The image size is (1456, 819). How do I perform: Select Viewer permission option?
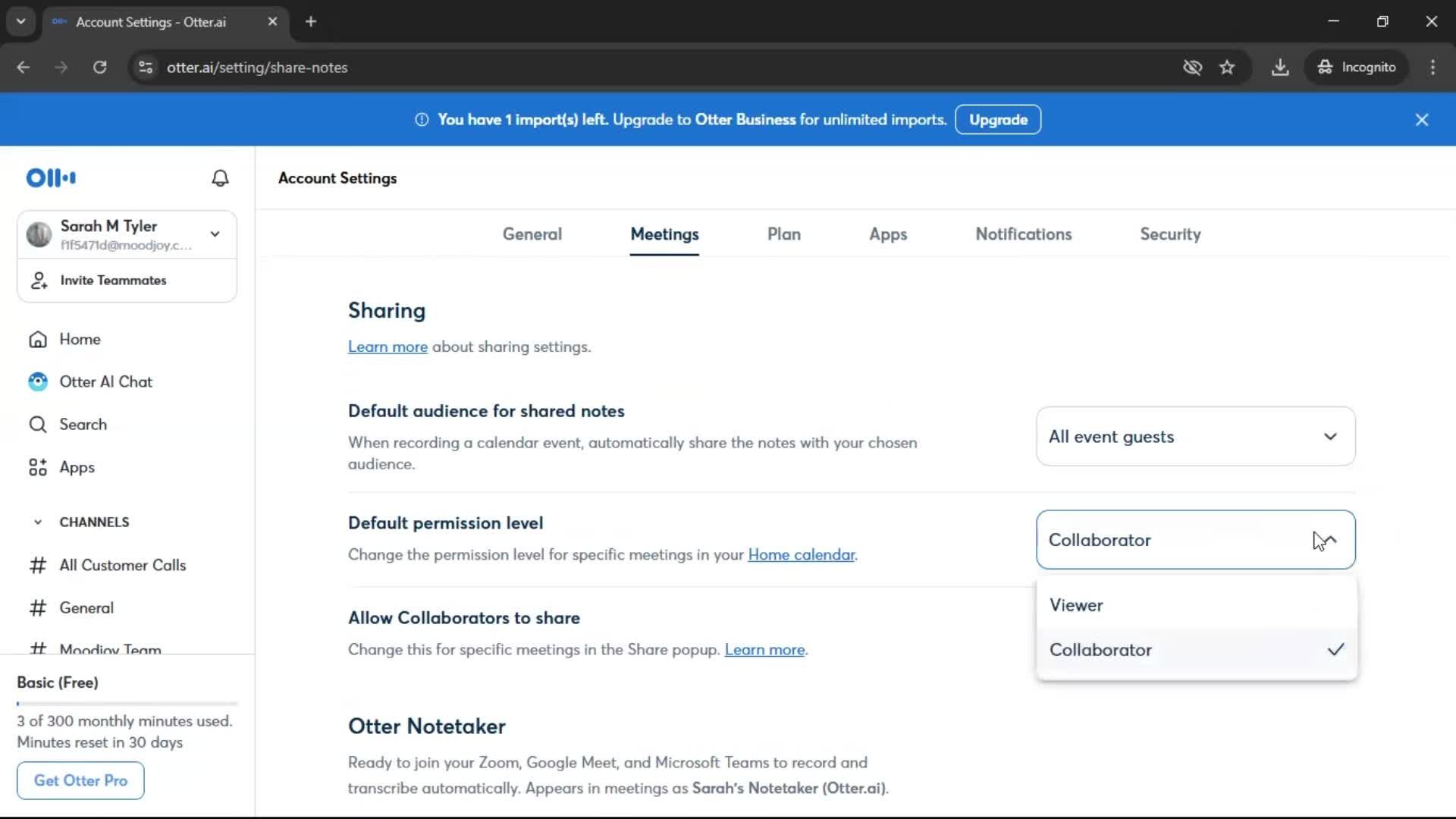coord(1196,605)
